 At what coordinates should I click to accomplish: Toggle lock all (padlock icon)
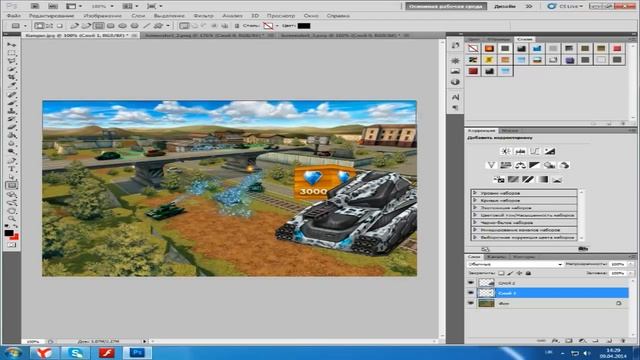[x=528, y=273]
